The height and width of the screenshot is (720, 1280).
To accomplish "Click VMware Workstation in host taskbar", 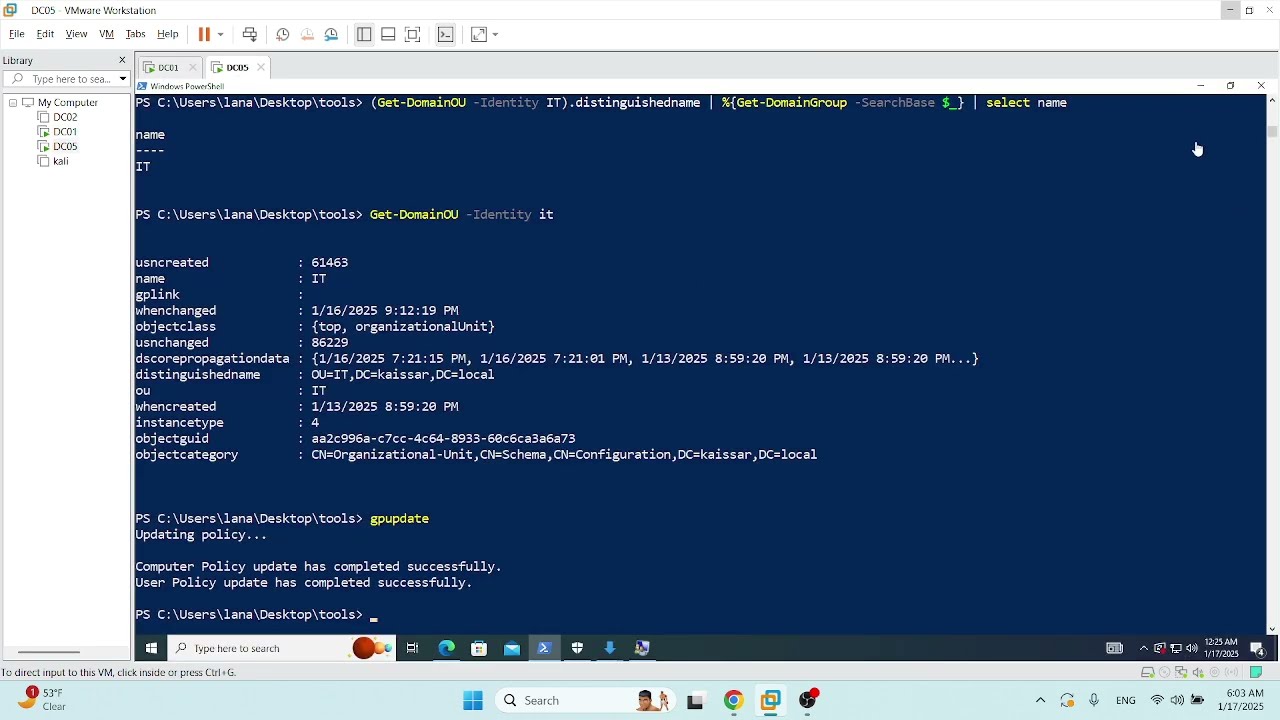I will click(771, 700).
